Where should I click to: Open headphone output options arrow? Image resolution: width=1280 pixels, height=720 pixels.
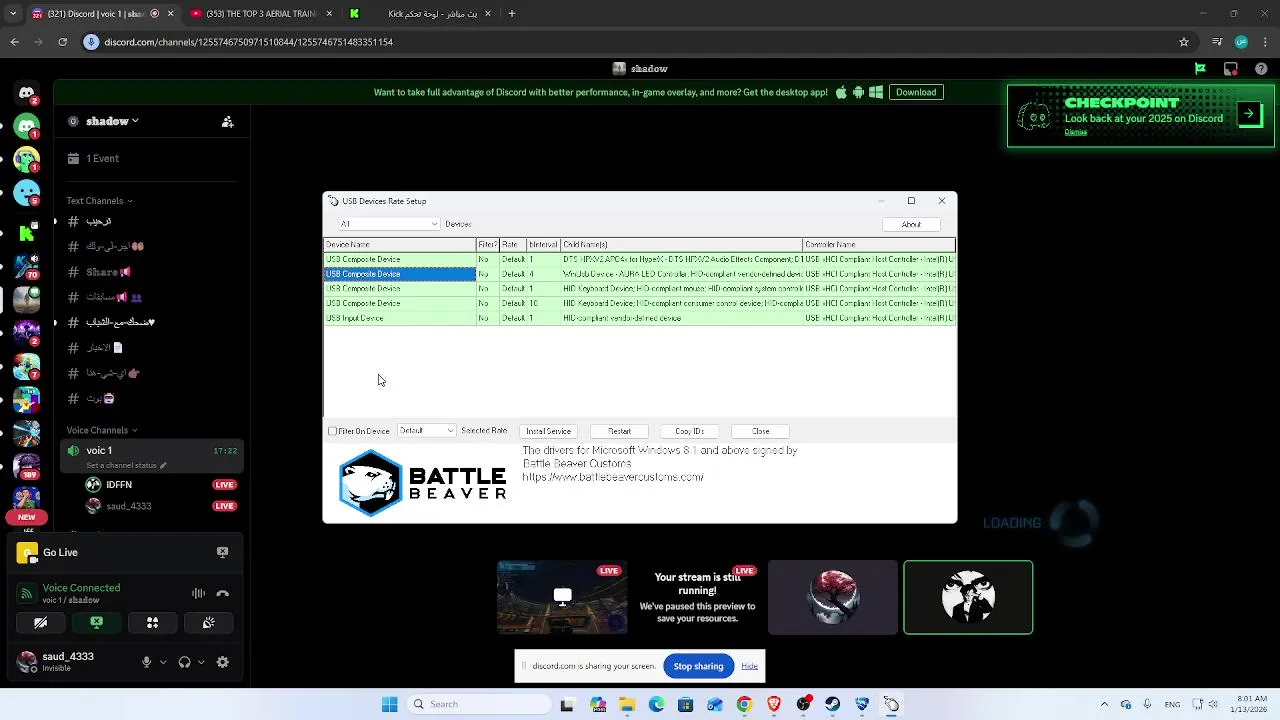201,662
